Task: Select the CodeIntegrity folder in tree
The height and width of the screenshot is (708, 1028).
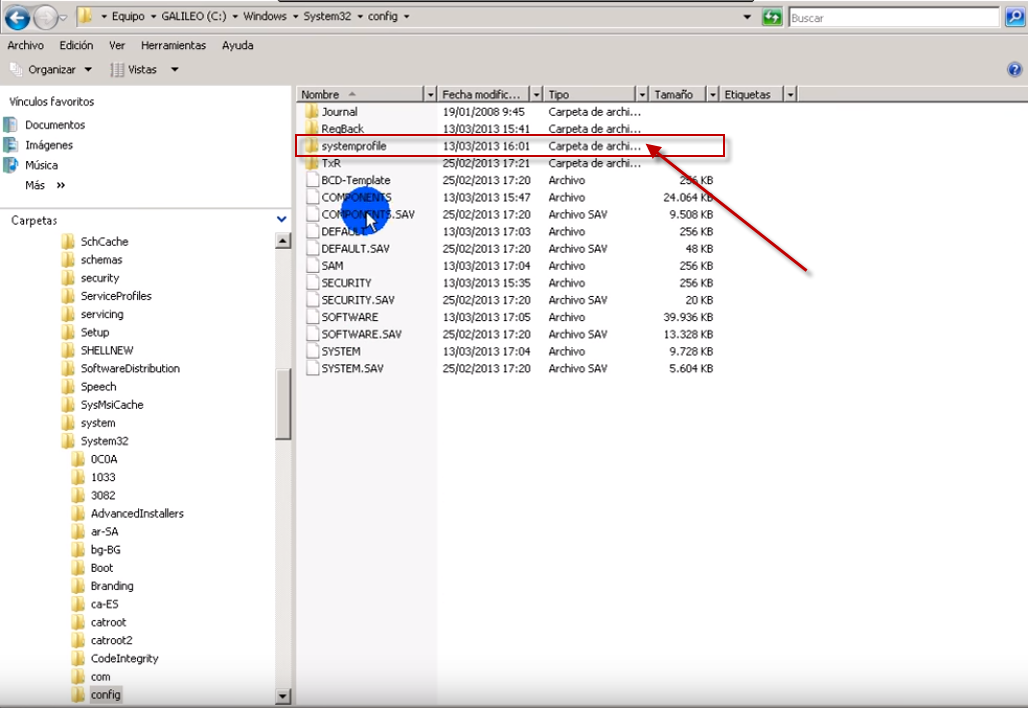Action: click(124, 658)
